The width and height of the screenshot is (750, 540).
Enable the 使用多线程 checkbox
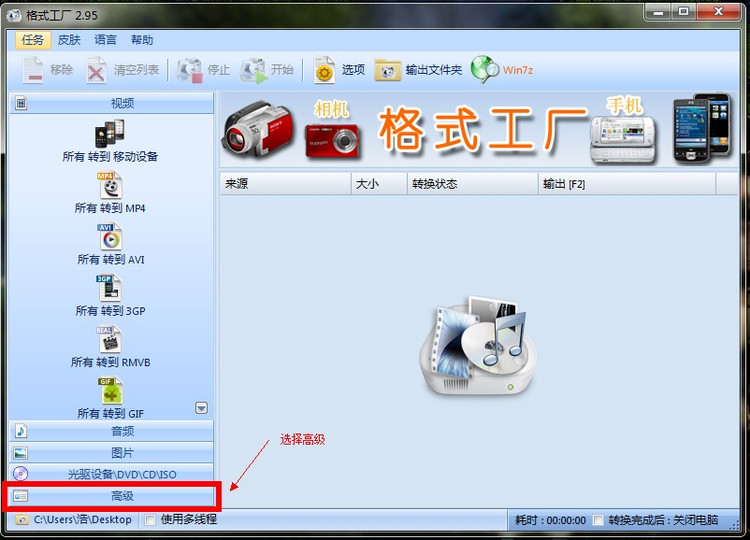click(150, 519)
